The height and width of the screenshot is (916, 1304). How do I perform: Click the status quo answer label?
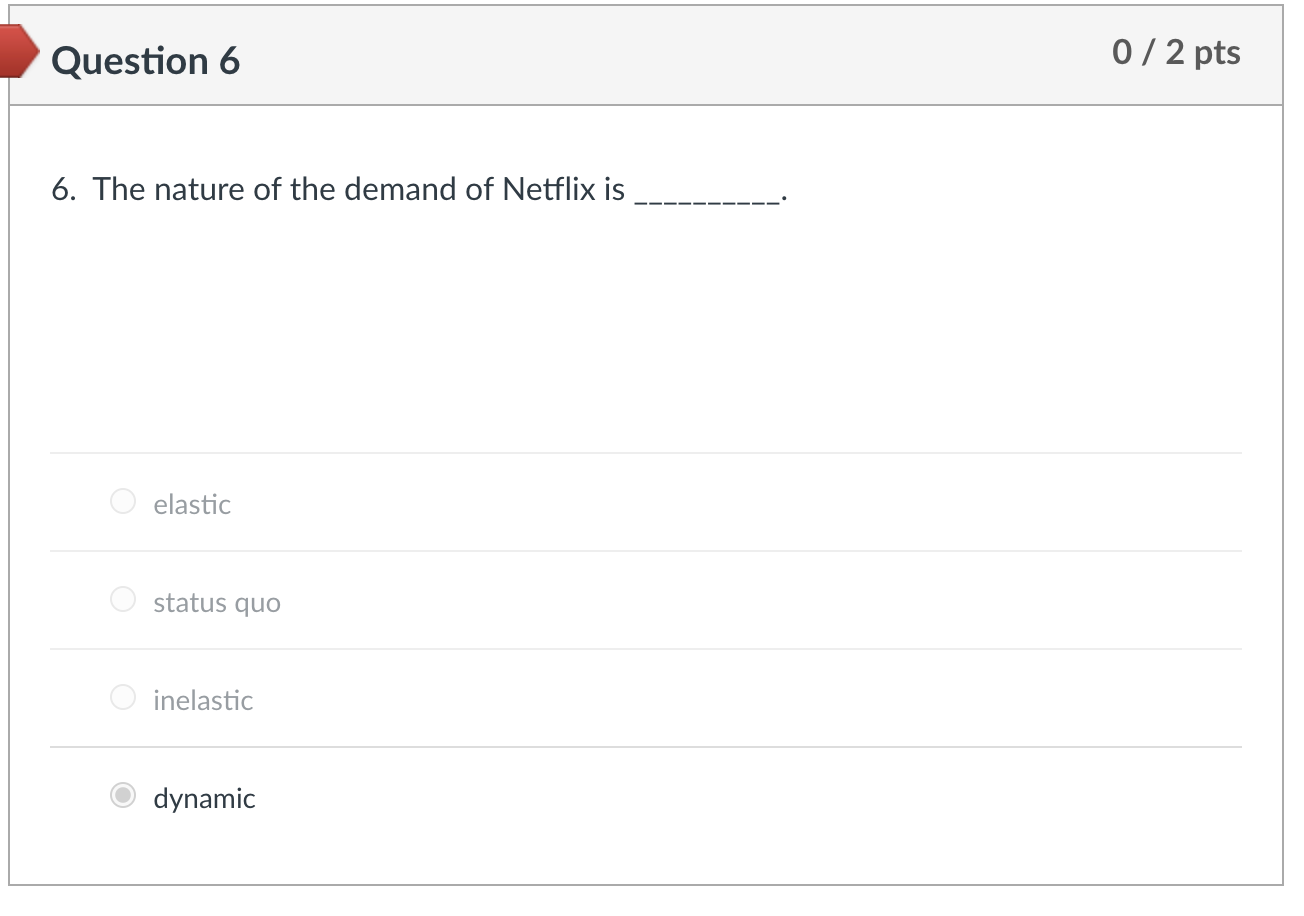(217, 603)
